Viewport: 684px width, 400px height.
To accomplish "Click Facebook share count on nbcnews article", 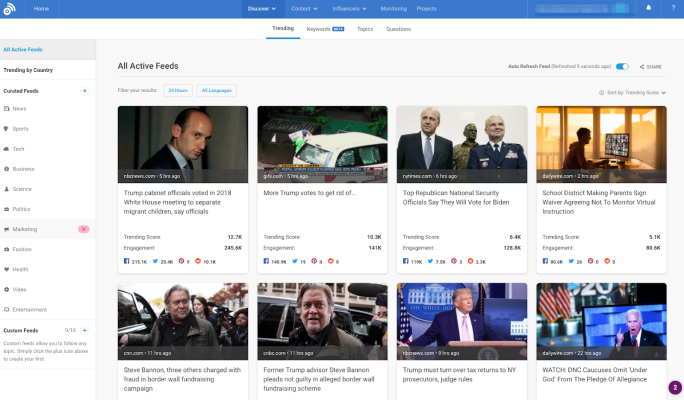I will [x=135, y=261].
